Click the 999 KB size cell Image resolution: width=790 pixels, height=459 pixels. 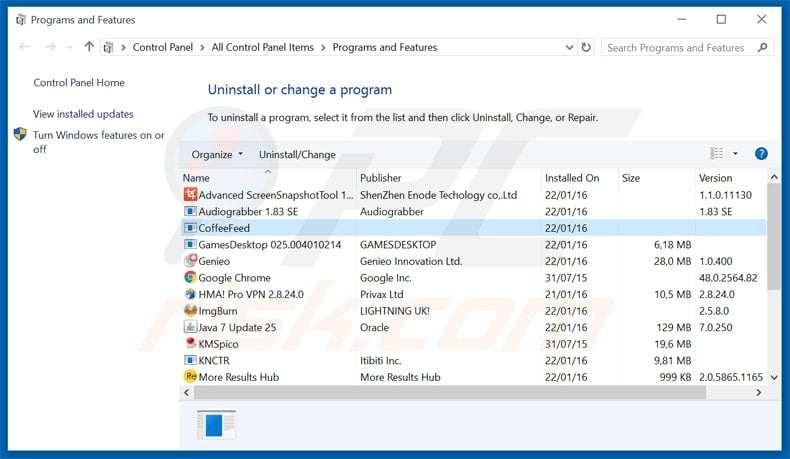675,377
